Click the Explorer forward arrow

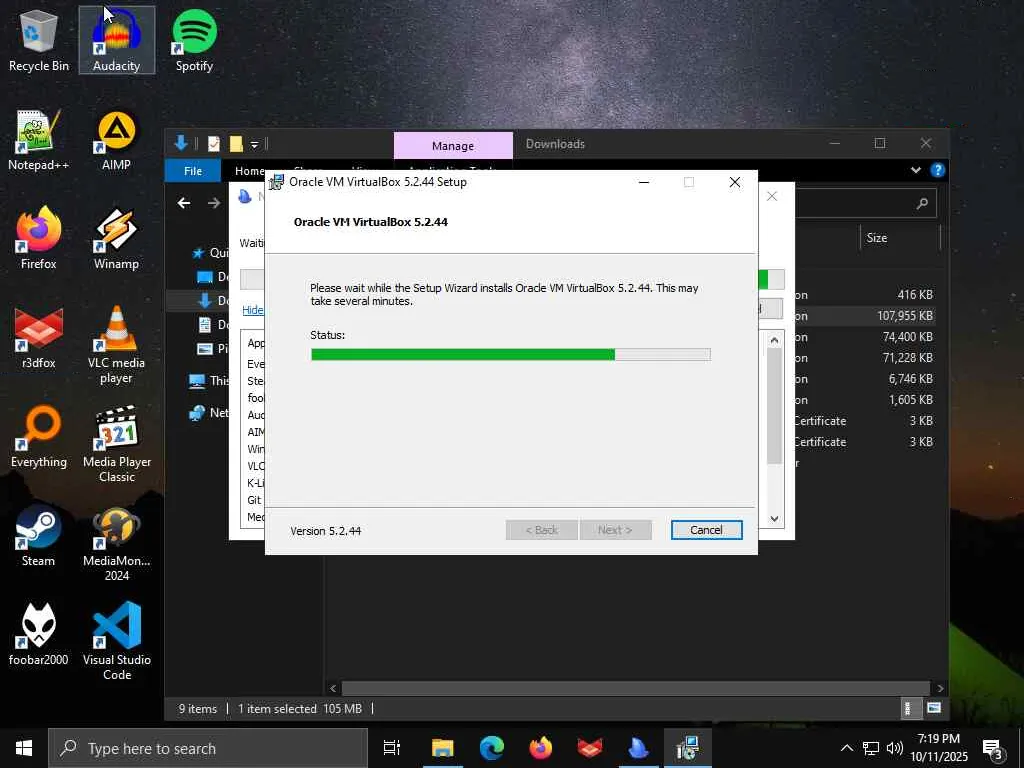[x=214, y=203]
